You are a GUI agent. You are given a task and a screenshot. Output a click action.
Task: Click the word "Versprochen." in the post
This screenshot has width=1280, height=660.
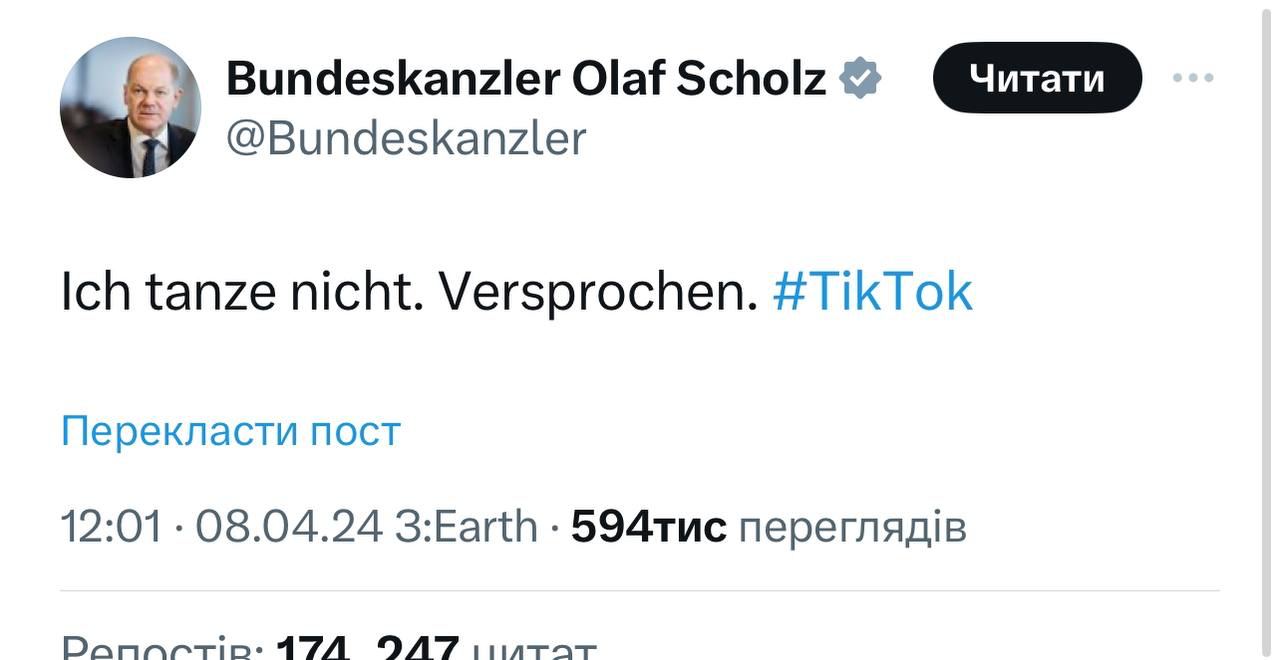pyautogui.click(x=598, y=292)
